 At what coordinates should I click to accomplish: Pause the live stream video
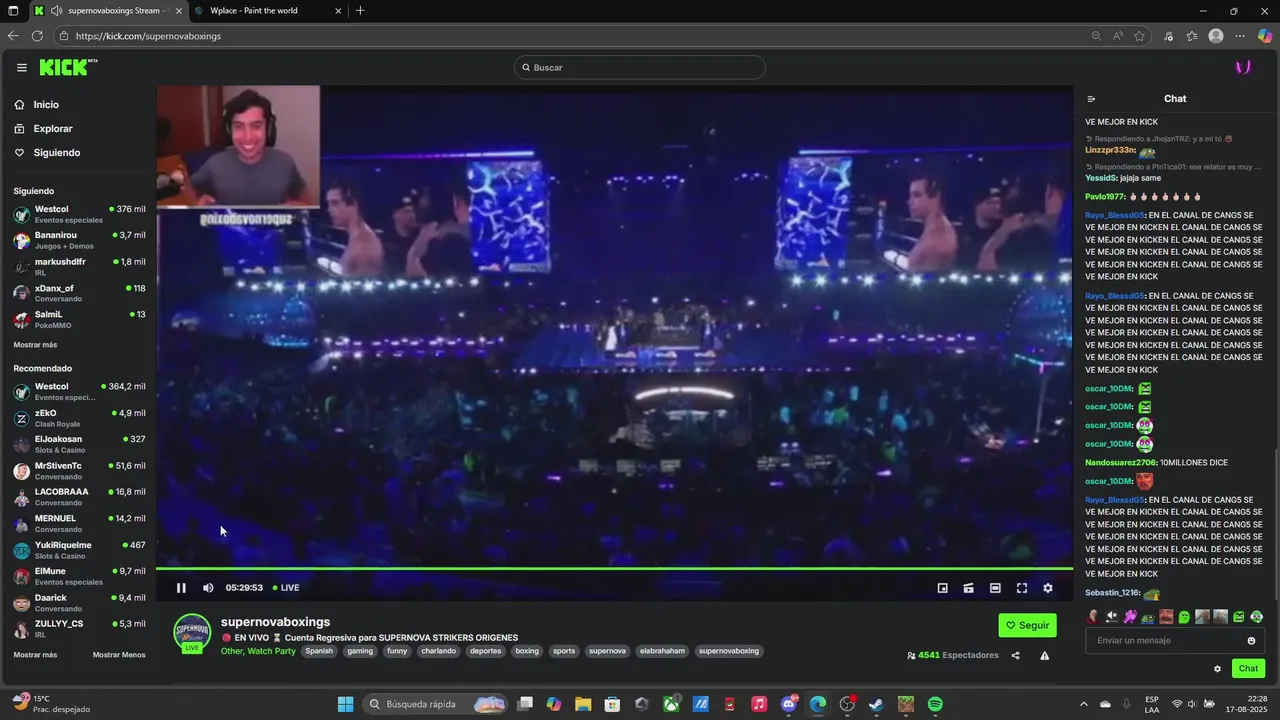click(181, 588)
